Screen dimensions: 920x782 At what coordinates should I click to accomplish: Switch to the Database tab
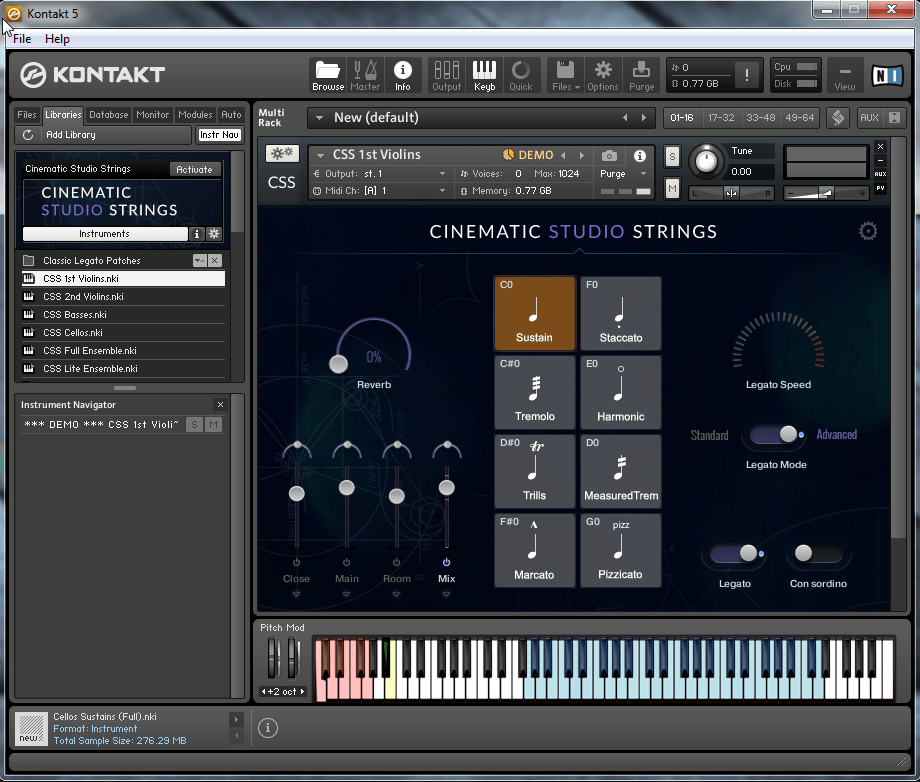[109, 115]
